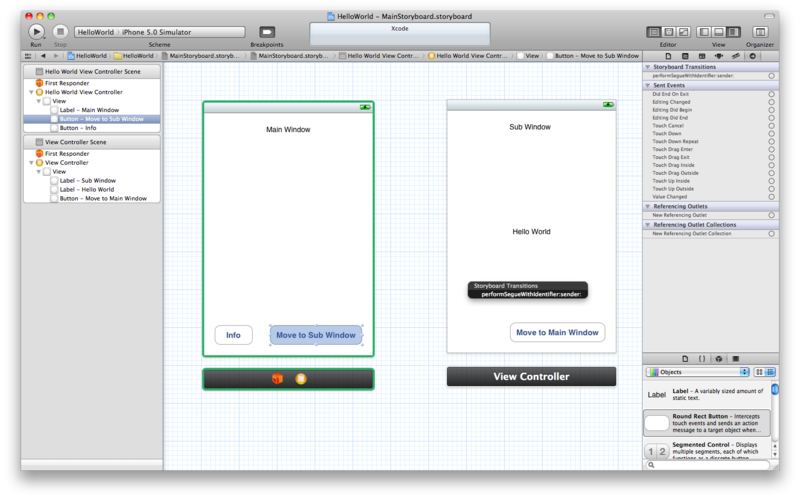Click the HelloWorld project breadcrumb

tap(87, 56)
